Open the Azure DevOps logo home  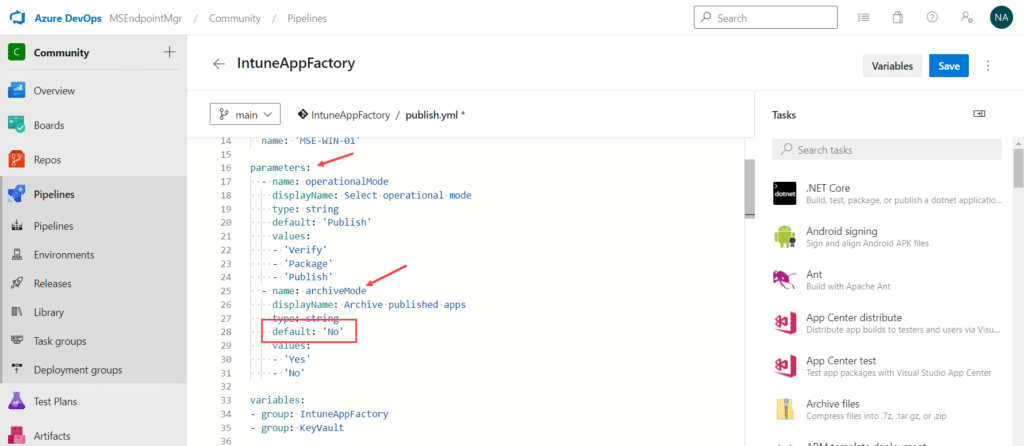pos(17,18)
